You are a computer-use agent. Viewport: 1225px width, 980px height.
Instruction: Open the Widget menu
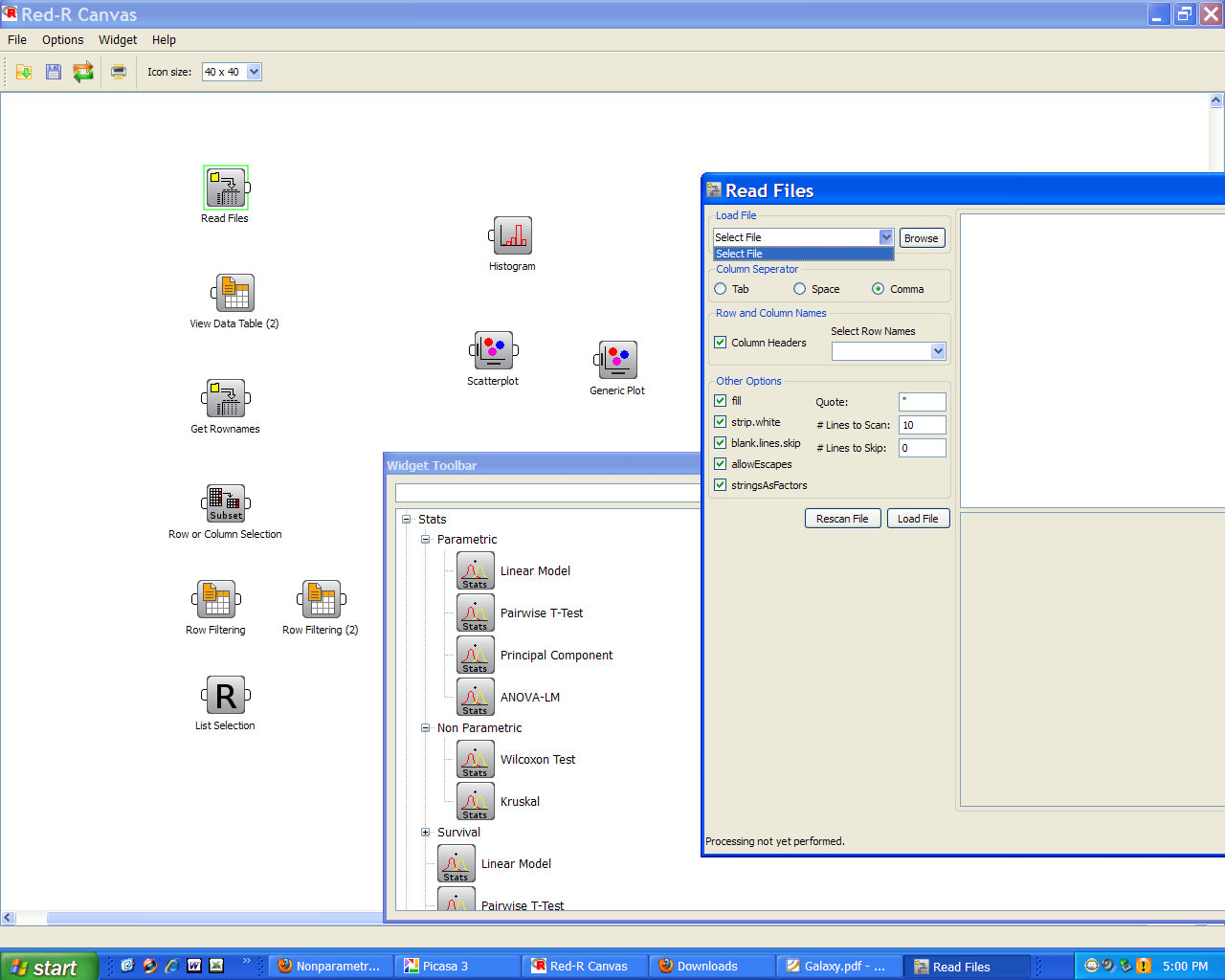pyautogui.click(x=118, y=40)
